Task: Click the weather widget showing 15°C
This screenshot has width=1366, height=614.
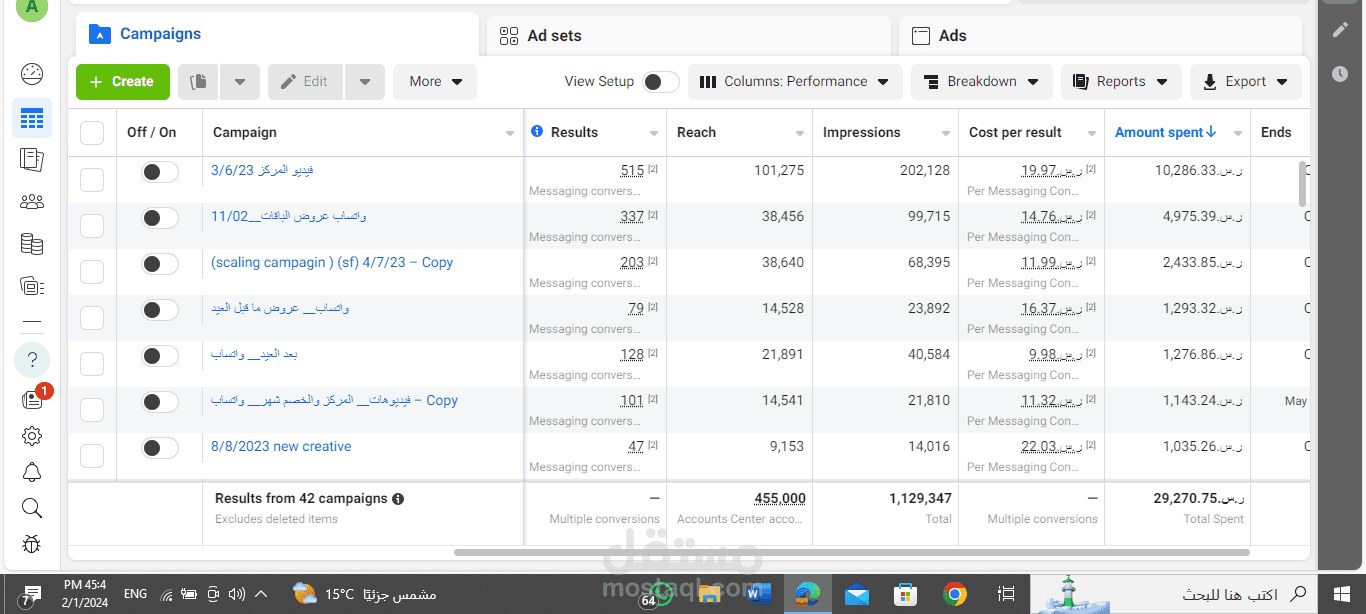Action: [x=364, y=595]
